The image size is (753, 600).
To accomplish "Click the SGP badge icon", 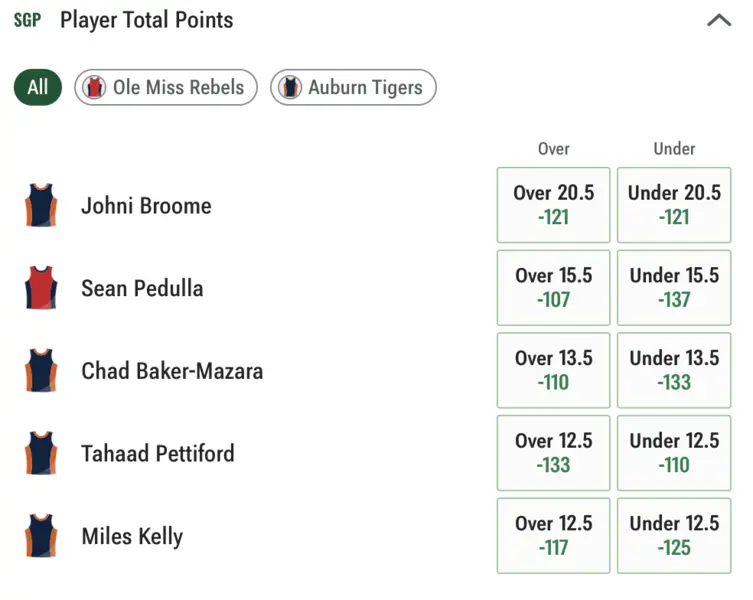I will [27, 20].
